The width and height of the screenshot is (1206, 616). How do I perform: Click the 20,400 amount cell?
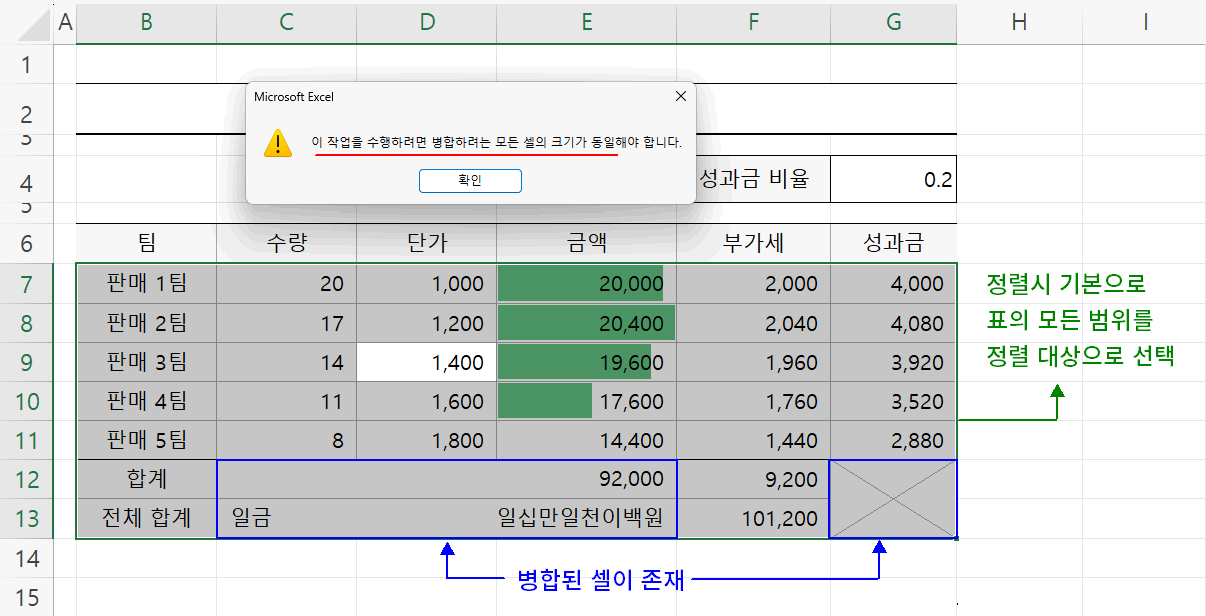point(586,323)
